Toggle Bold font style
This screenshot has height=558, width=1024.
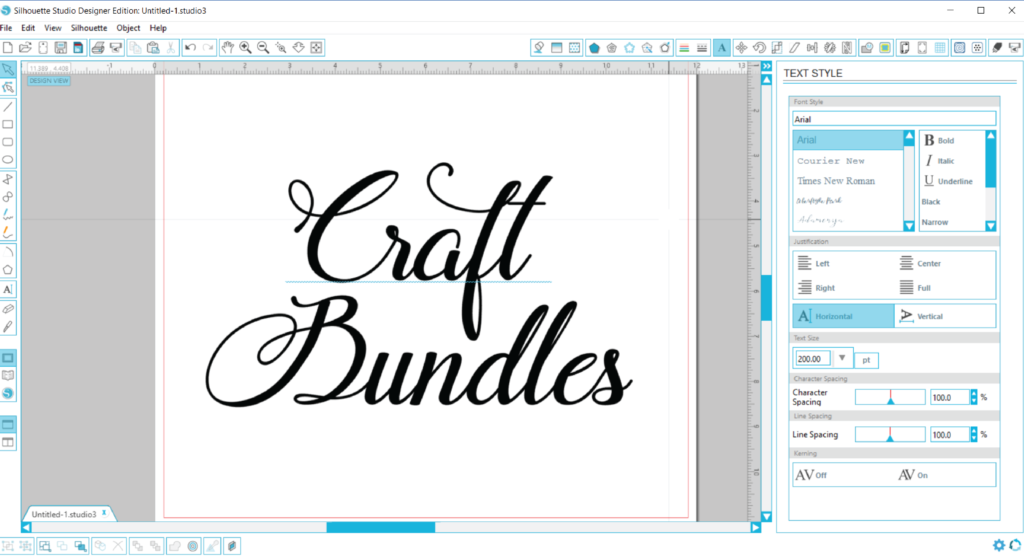(938, 140)
